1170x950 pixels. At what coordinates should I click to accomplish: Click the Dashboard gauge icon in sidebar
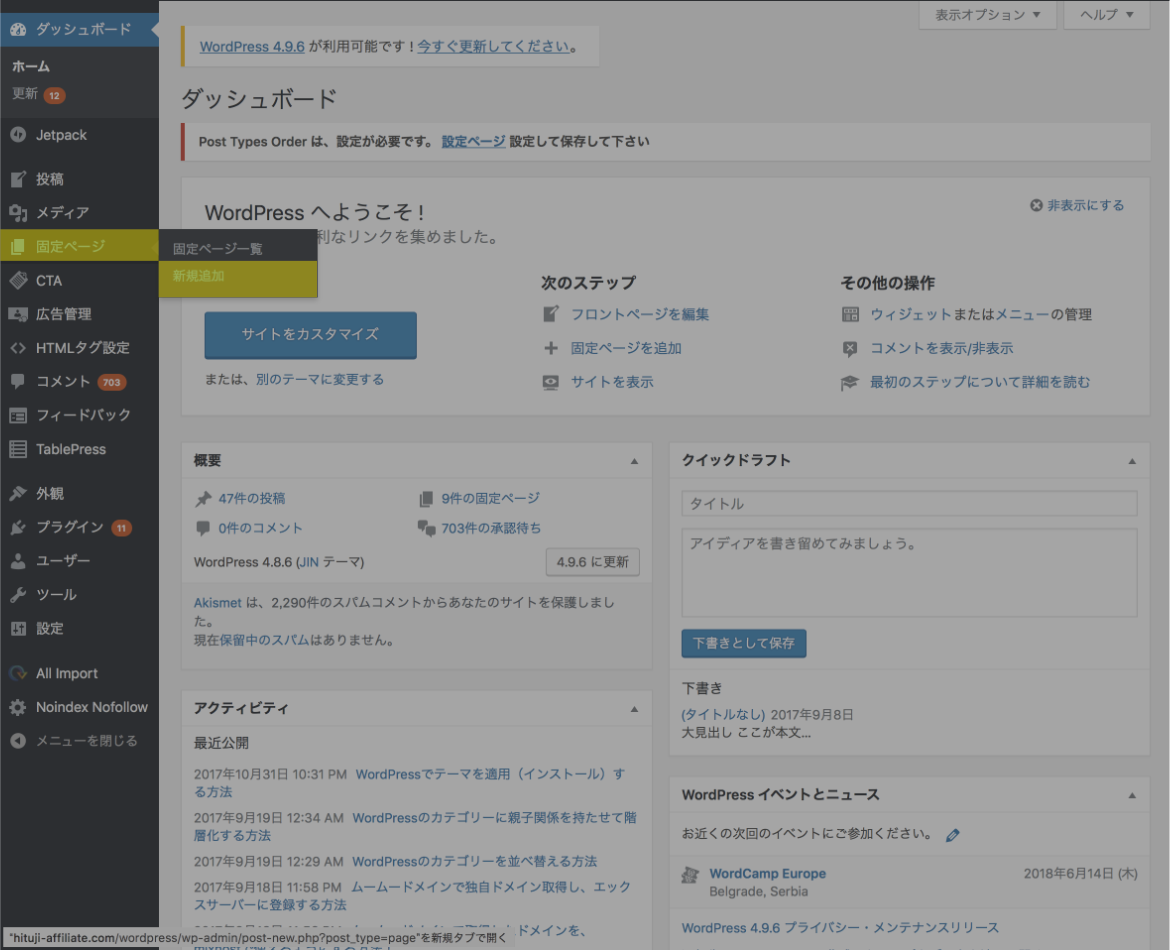coord(18,29)
